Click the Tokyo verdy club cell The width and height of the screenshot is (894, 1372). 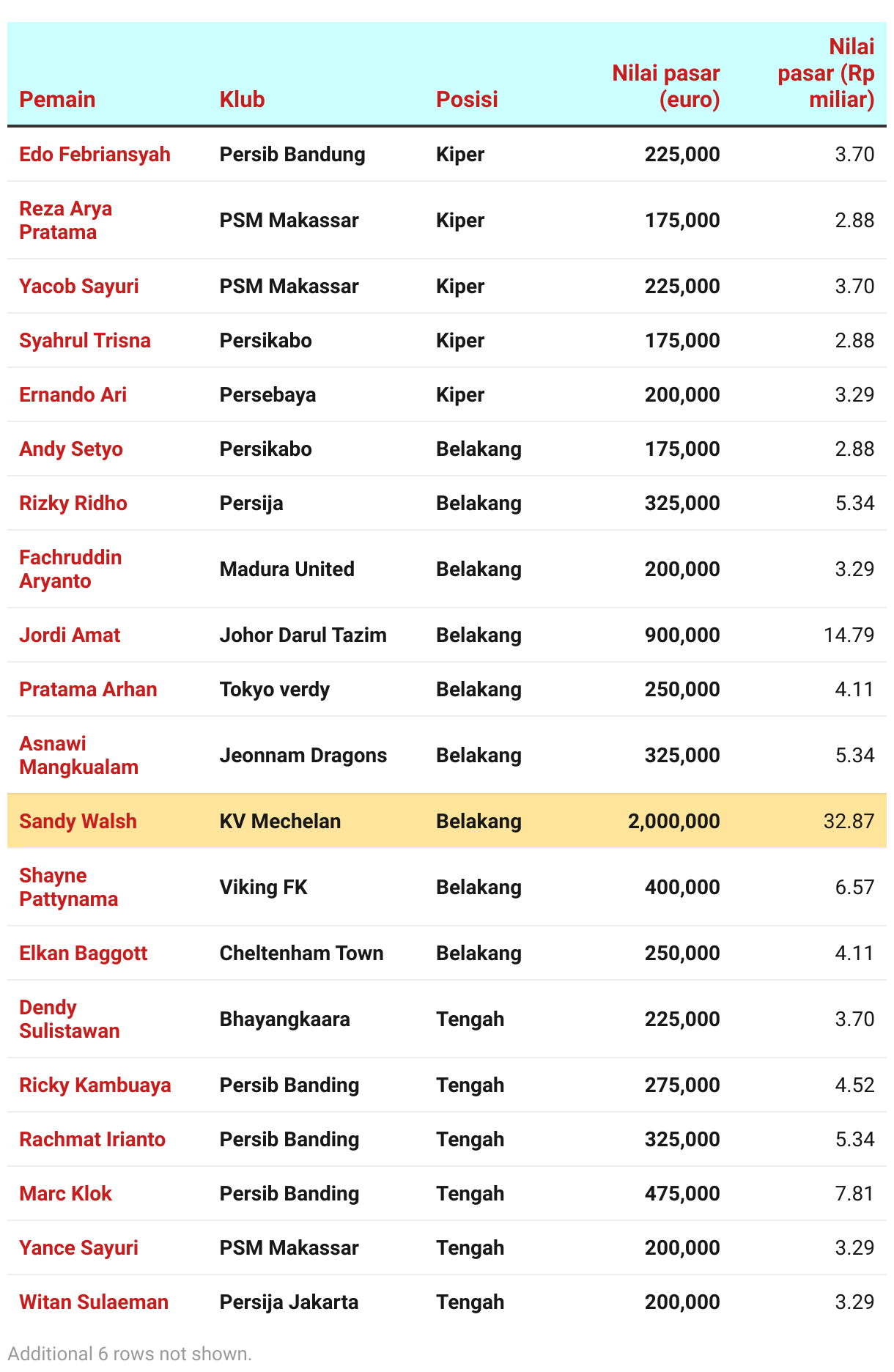point(274,689)
